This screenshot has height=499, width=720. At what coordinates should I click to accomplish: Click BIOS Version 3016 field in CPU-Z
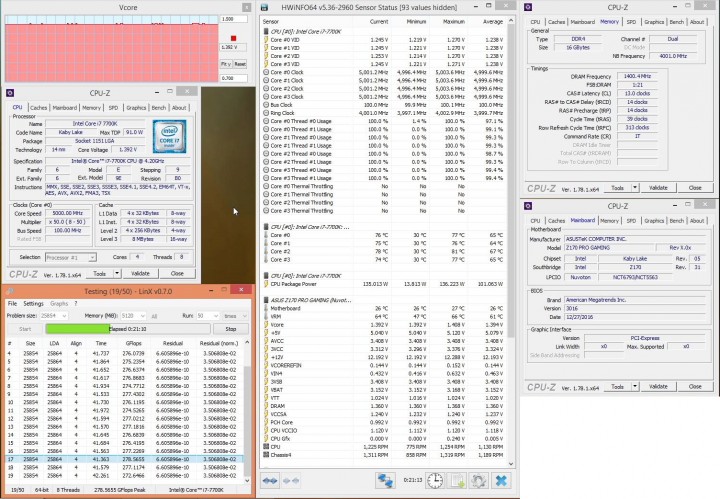tap(635, 308)
